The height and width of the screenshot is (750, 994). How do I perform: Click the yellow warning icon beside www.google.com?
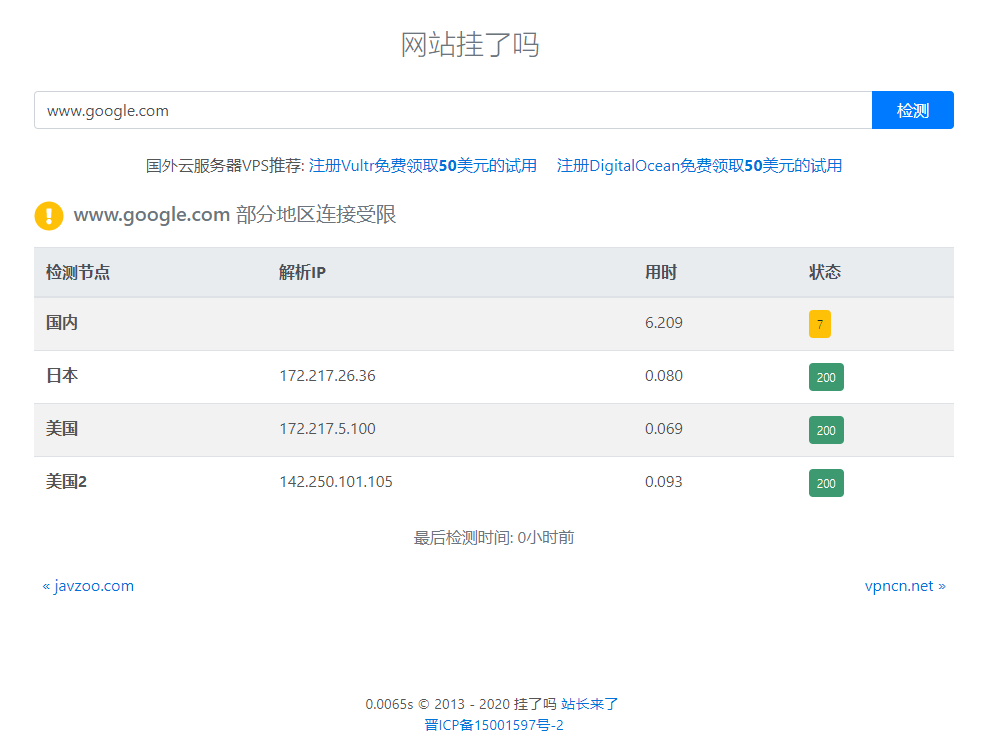click(48, 215)
